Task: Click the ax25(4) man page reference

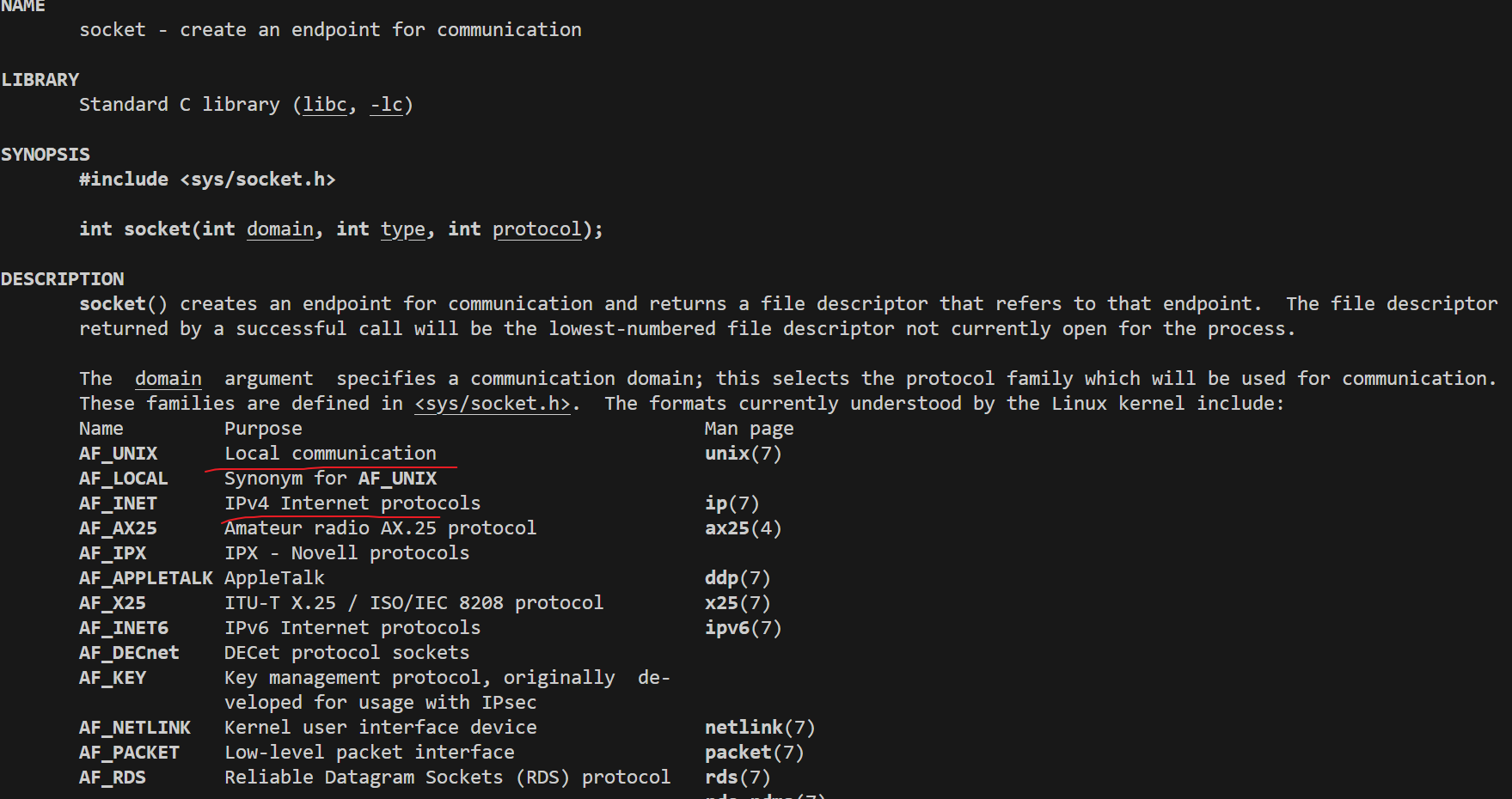Action: click(744, 528)
